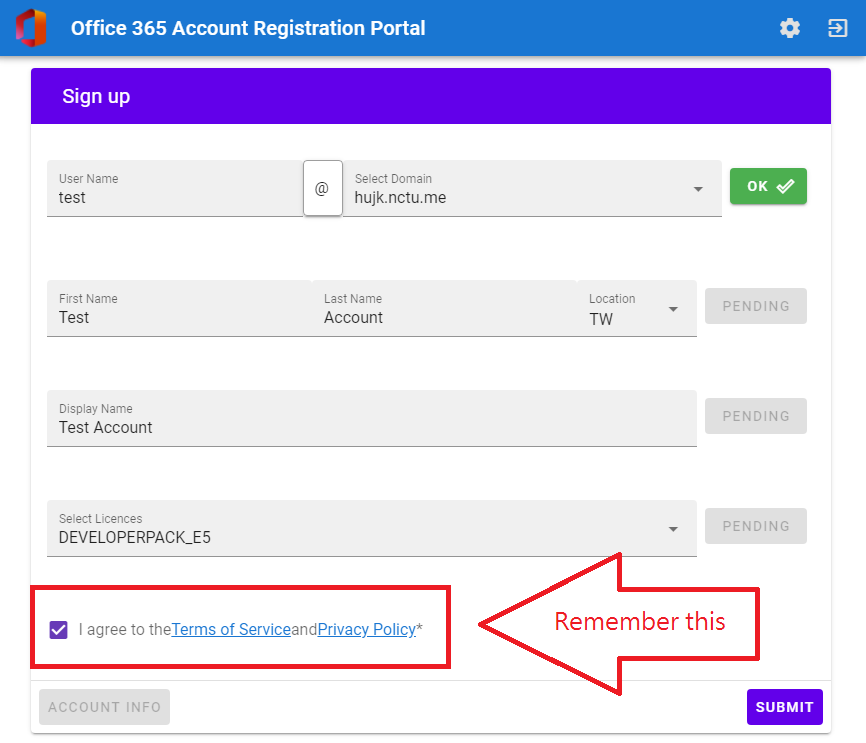
Task: Click the @ symbol box
Action: click(x=323, y=188)
